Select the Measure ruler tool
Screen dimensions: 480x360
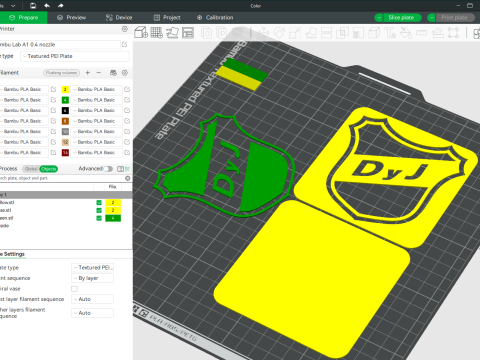point(422,33)
